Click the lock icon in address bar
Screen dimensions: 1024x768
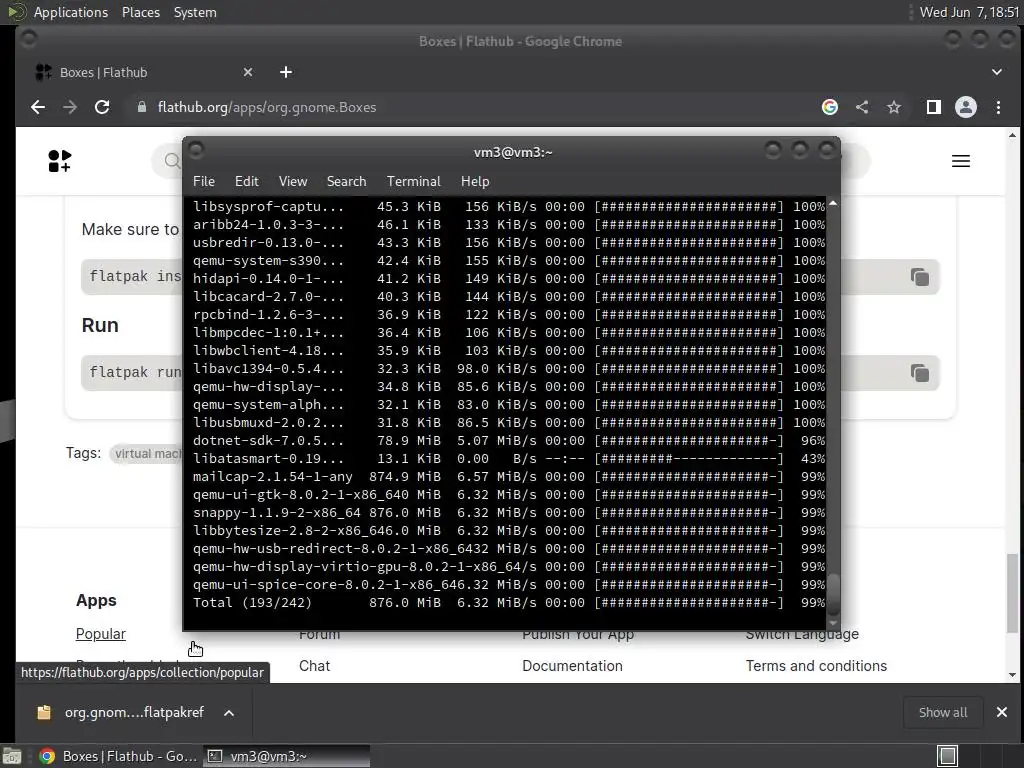142,107
